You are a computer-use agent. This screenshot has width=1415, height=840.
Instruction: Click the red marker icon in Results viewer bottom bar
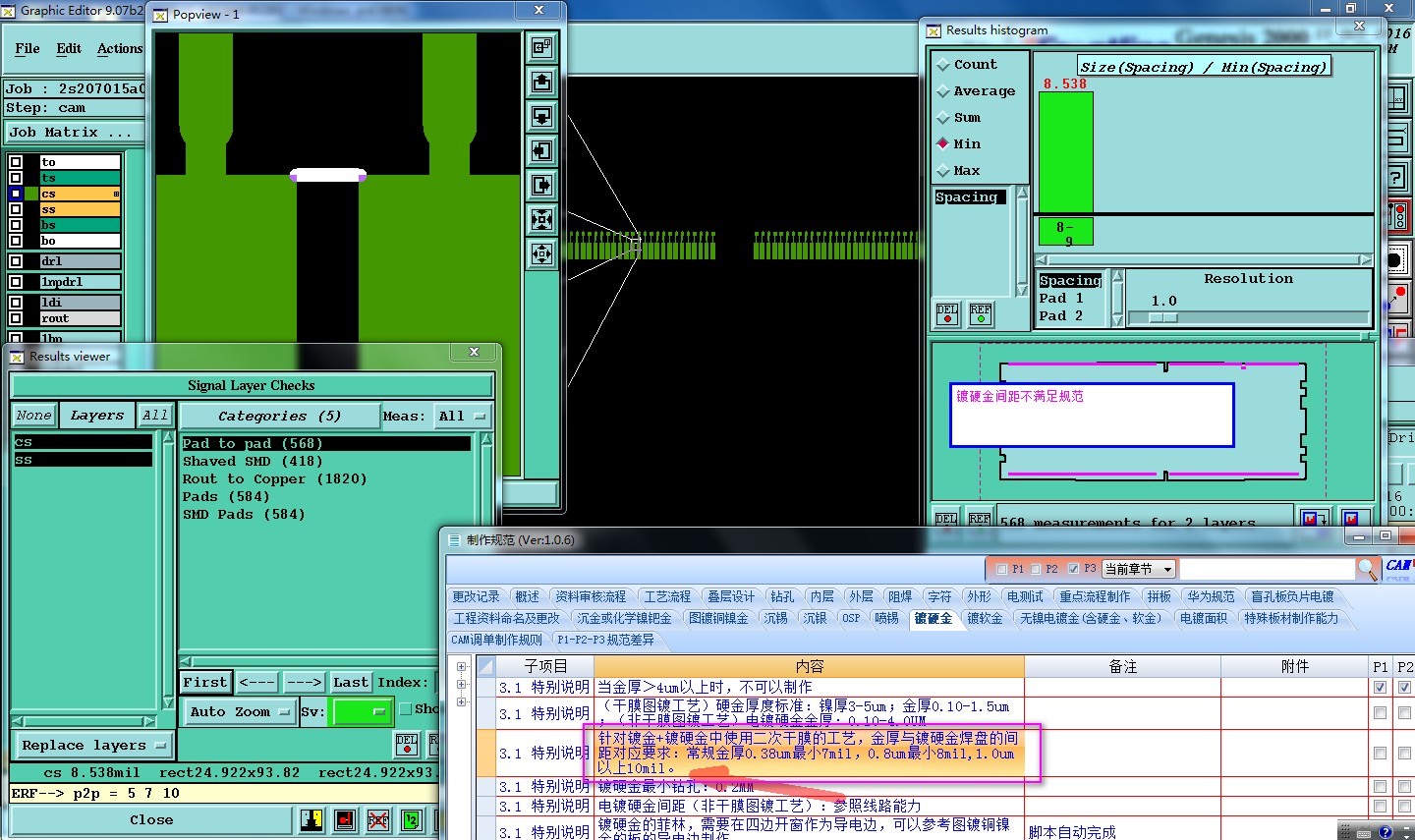(x=345, y=819)
